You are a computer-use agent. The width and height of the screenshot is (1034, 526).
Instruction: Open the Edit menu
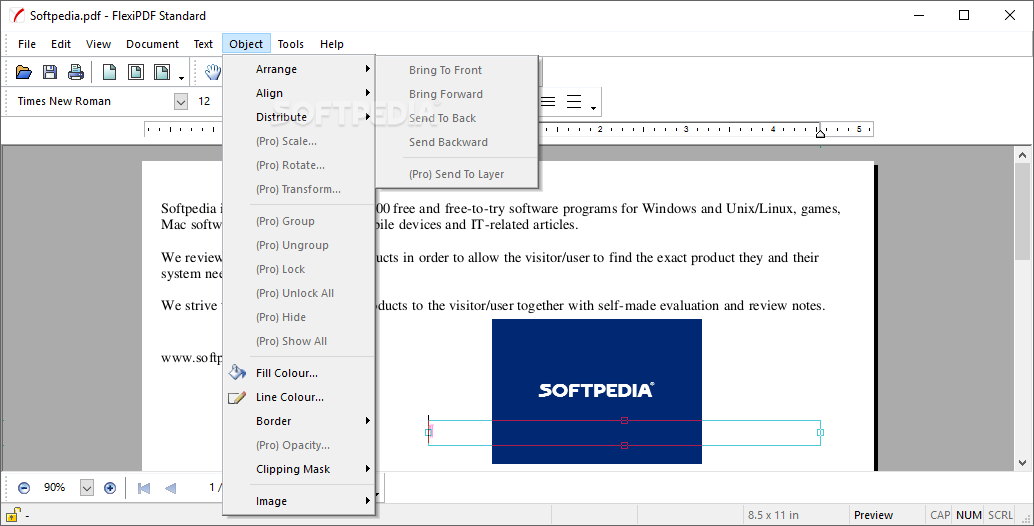click(x=61, y=44)
